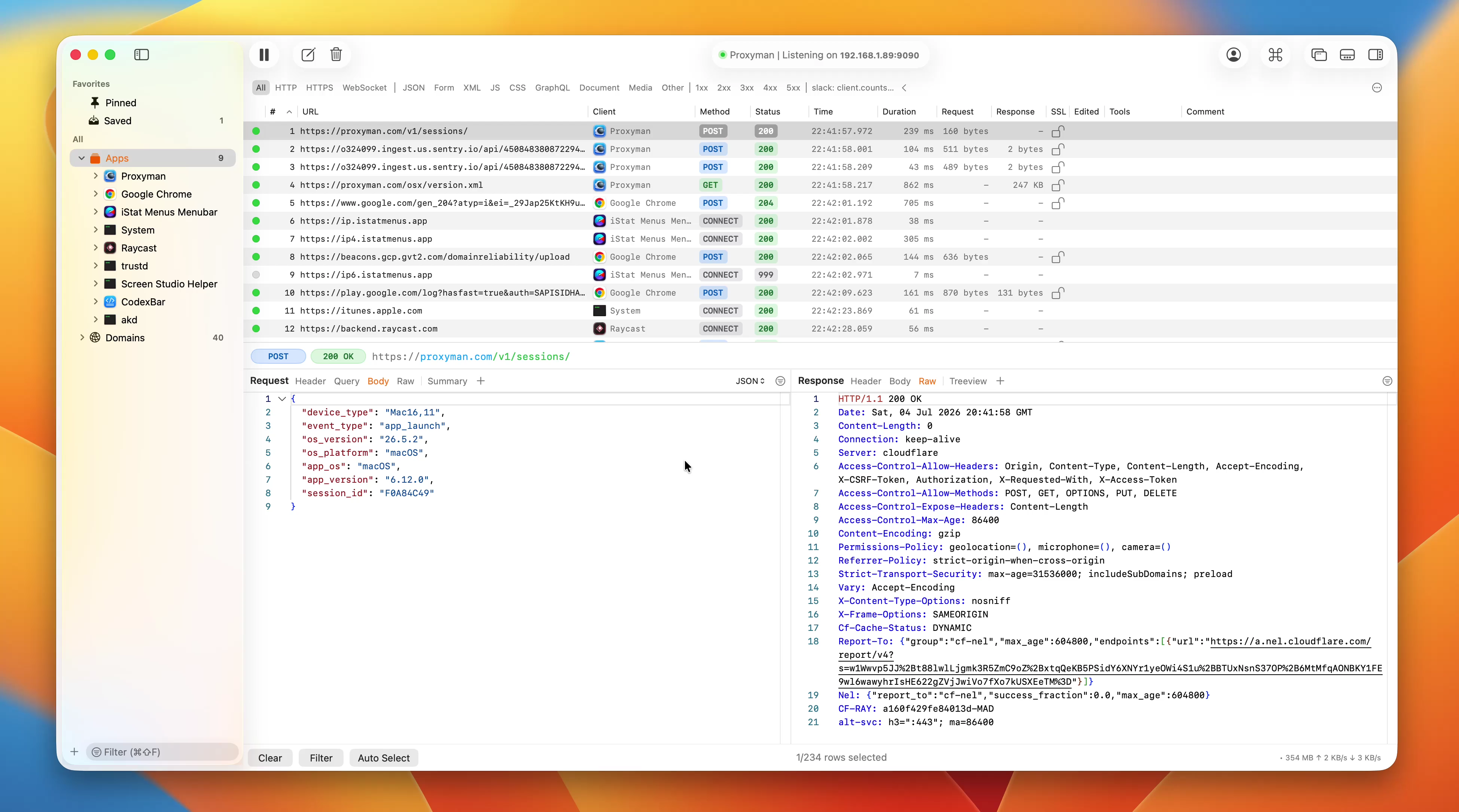
Task: Switch to Response Treeview tab
Action: coord(968,381)
